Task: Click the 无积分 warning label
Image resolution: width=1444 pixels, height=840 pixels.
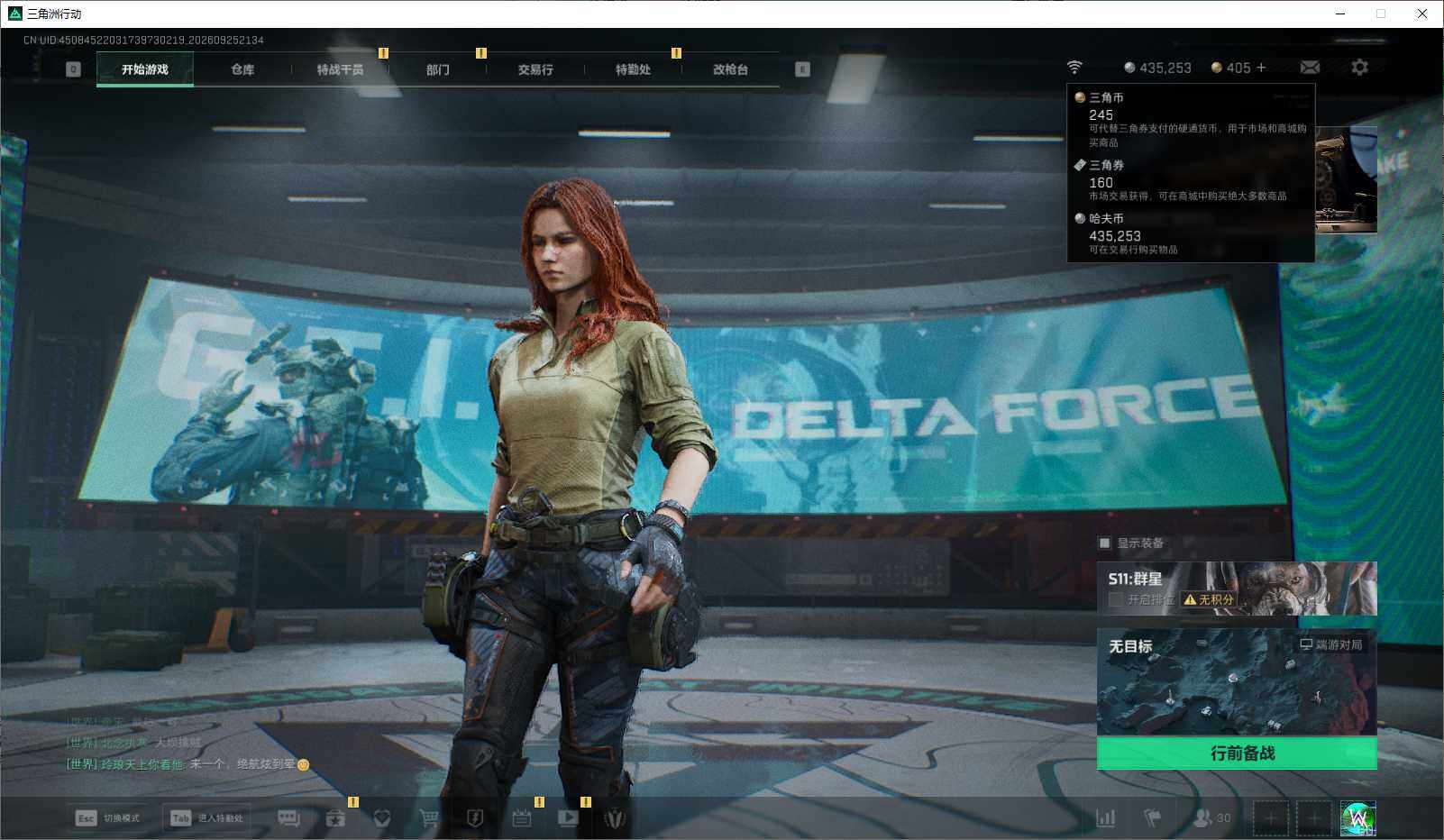Action: pyautogui.click(x=1209, y=599)
